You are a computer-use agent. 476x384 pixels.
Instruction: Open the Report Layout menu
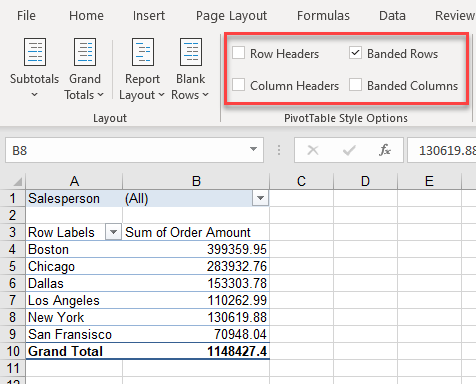point(142,69)
